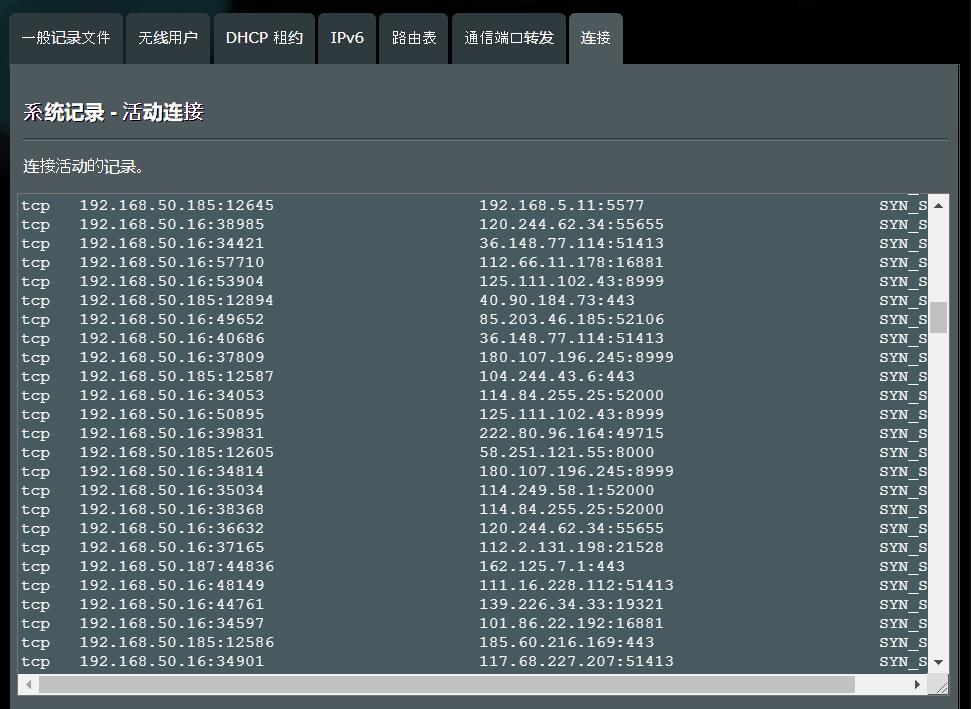
Task: Click the horizontal scrollbar left arrow
Action: point(26,684)
